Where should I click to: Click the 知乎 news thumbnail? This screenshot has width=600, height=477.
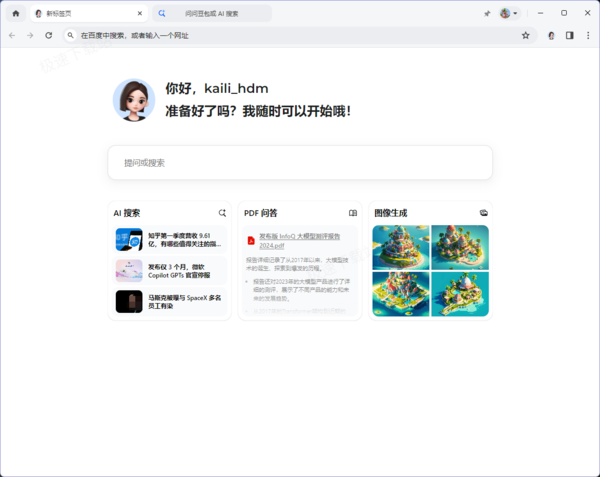(129, 240)
